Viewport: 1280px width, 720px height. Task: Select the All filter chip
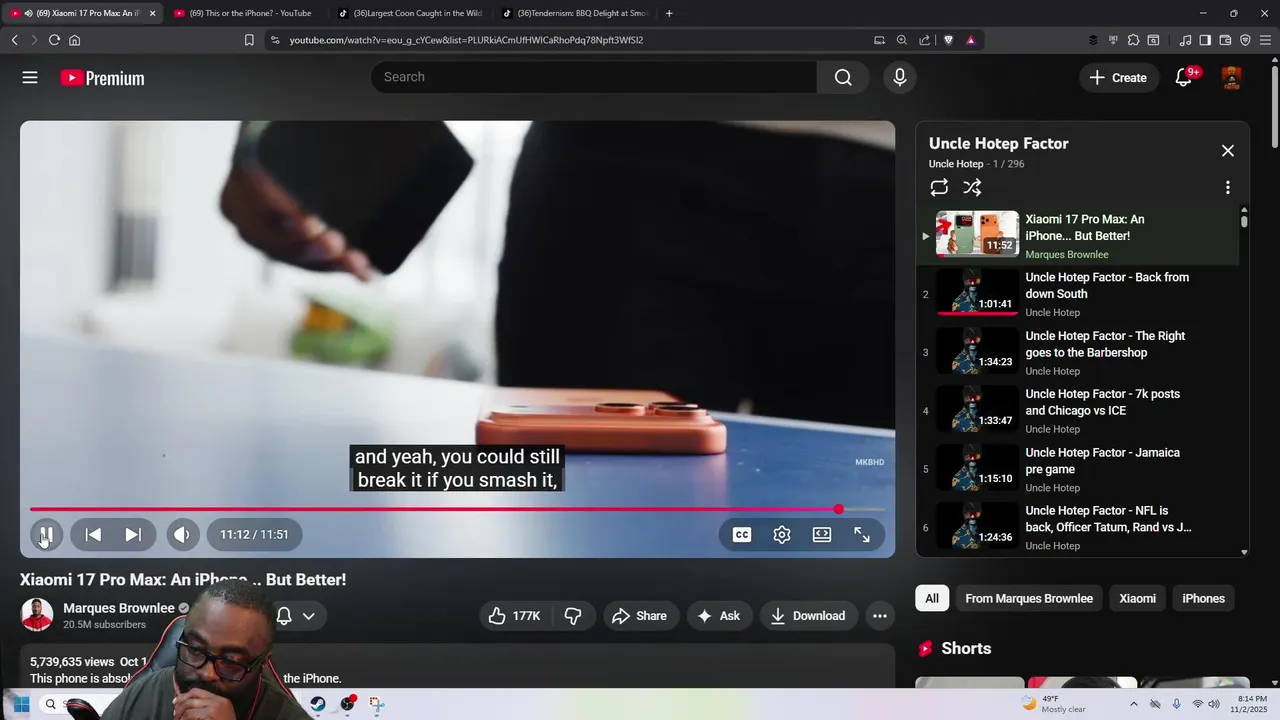coord(932,598)
